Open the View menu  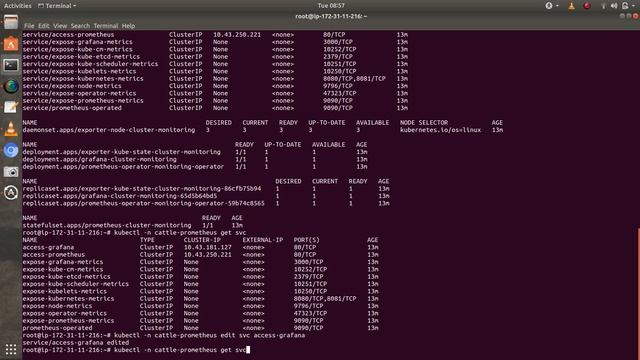click(60, 26)
